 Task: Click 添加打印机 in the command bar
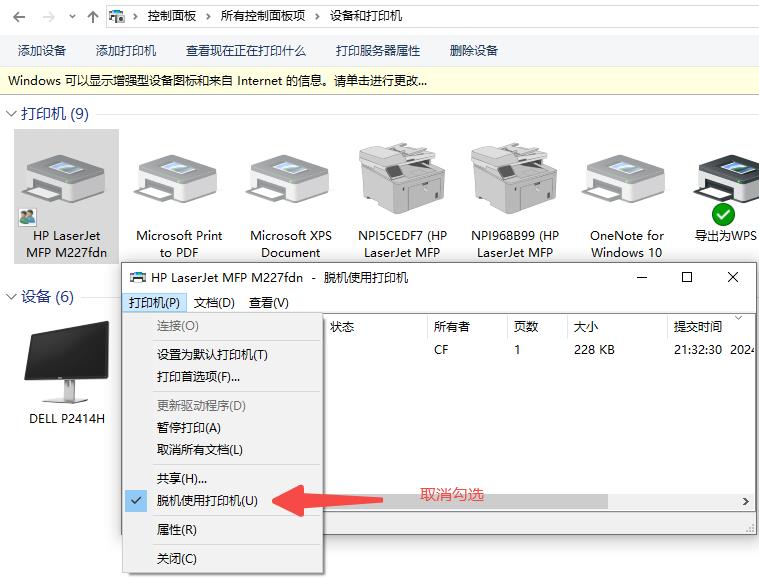coord(126,50)
